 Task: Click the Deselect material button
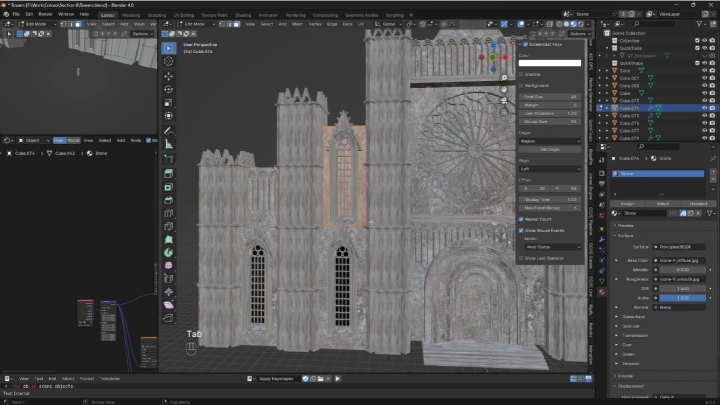(698, 204)
